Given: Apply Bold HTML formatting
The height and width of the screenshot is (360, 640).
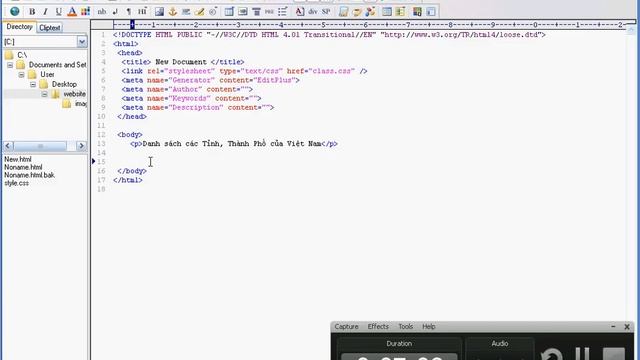Looking at the screenshot, I should point(32,12).
